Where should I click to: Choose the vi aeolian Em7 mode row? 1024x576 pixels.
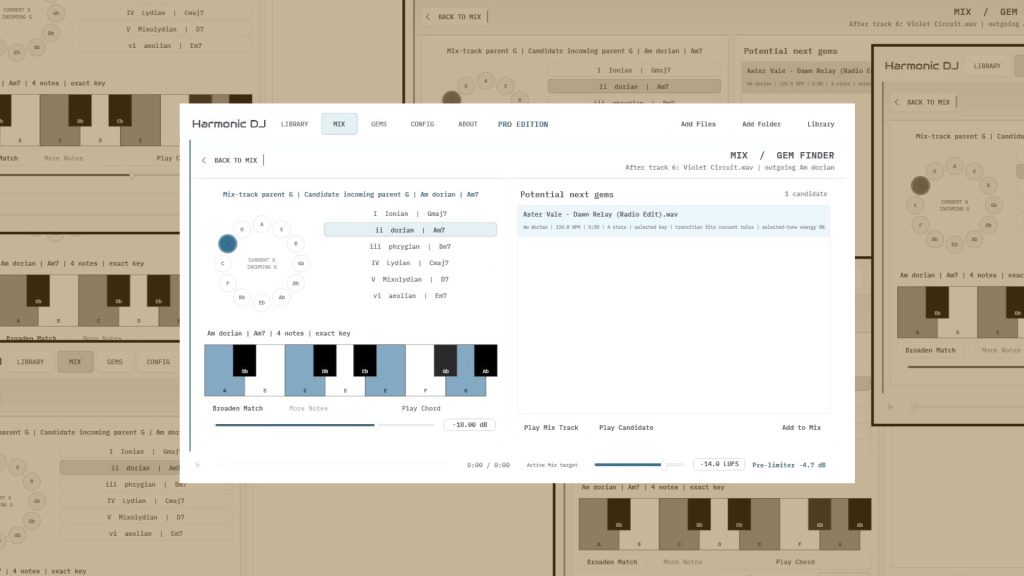tap(410, 295)
